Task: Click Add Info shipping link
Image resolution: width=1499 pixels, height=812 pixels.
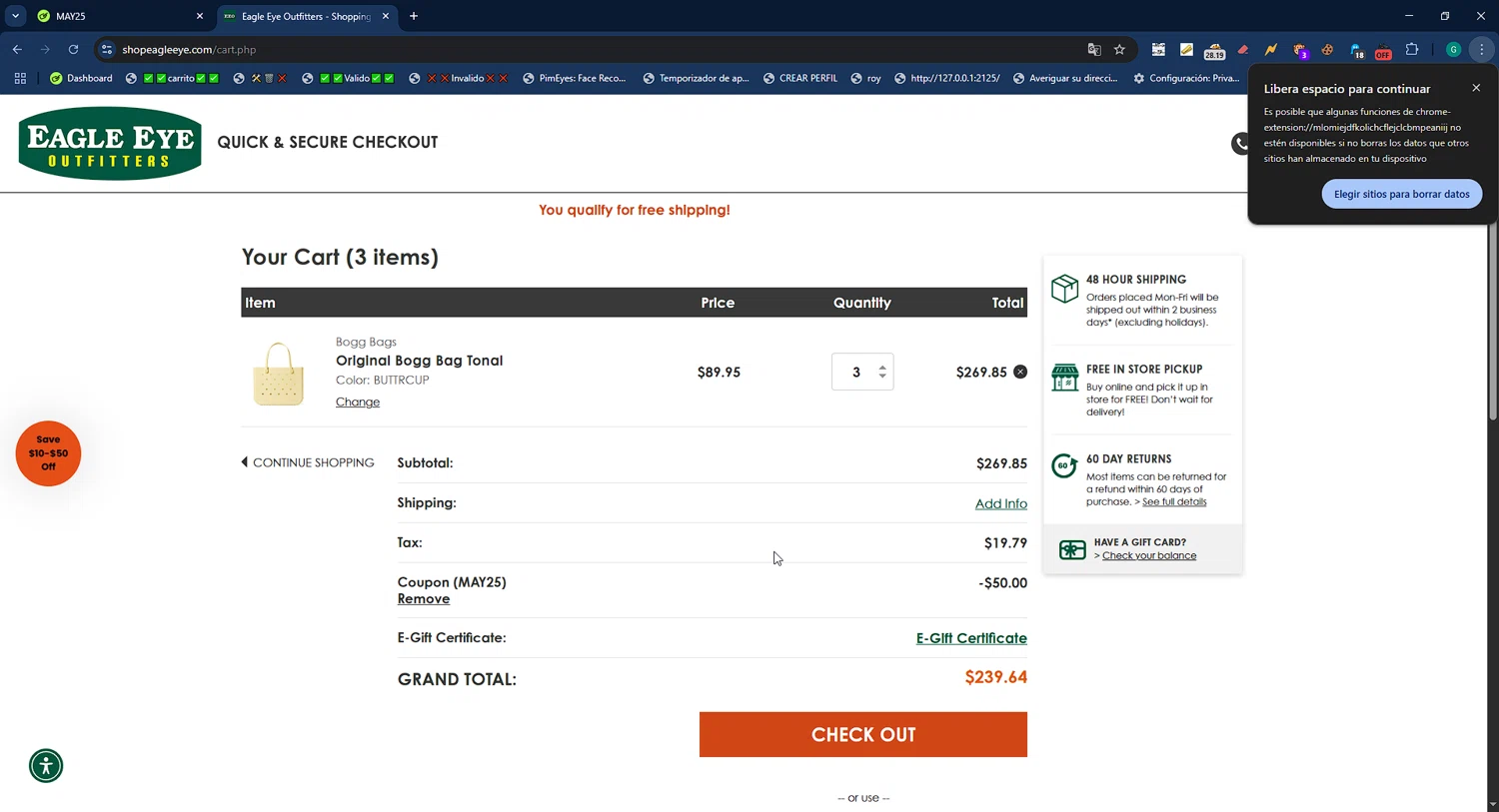Action: pyautogui.click(x=1000, y=503)
